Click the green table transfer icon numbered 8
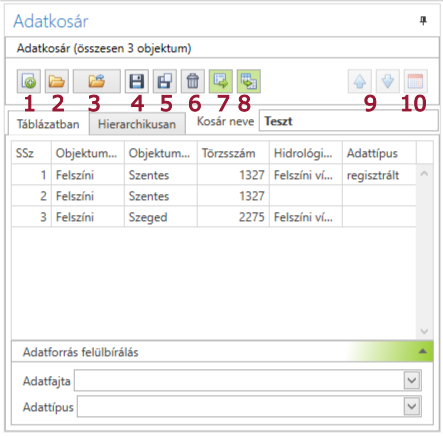 (x=249, y=81)
